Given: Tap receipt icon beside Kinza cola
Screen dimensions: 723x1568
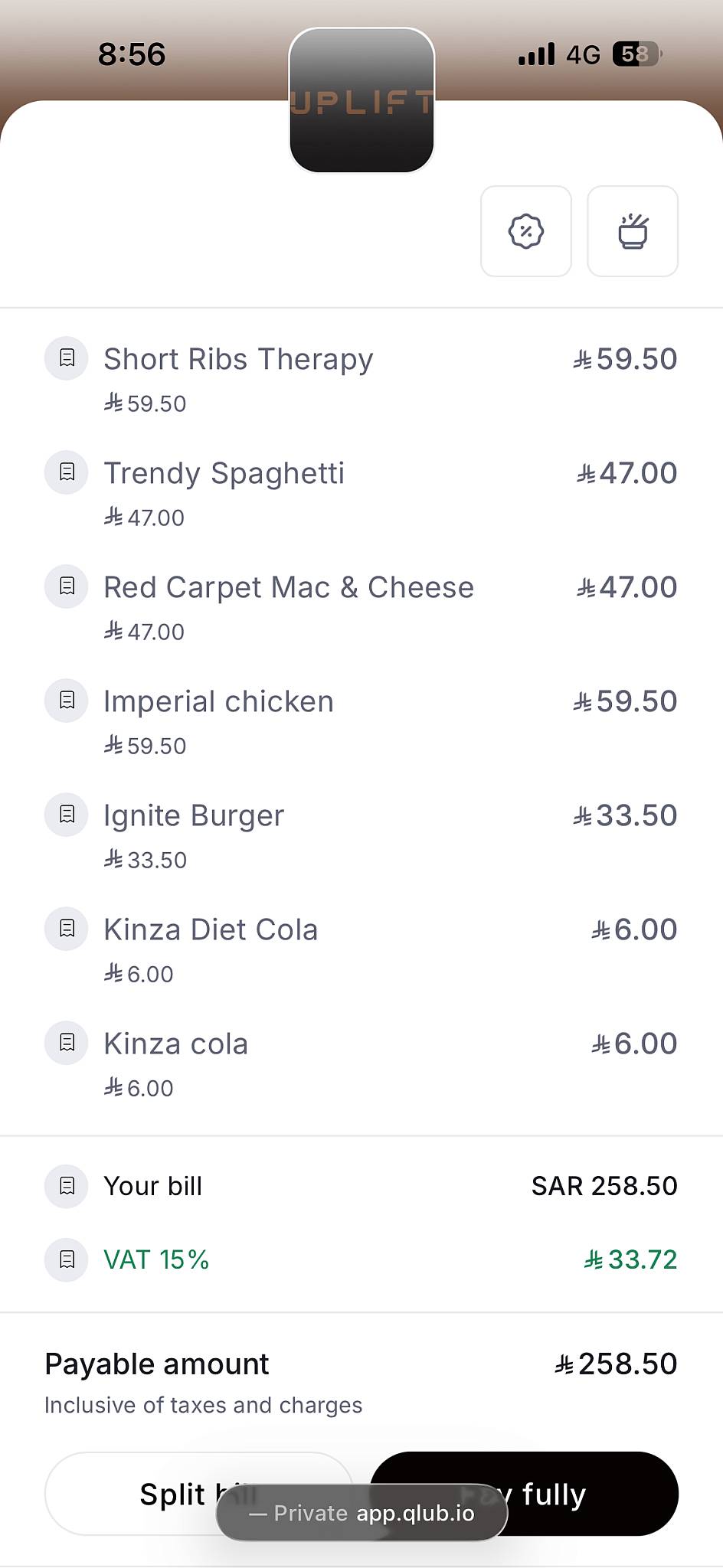Looking at the screenshot, I should point(67,1043).
